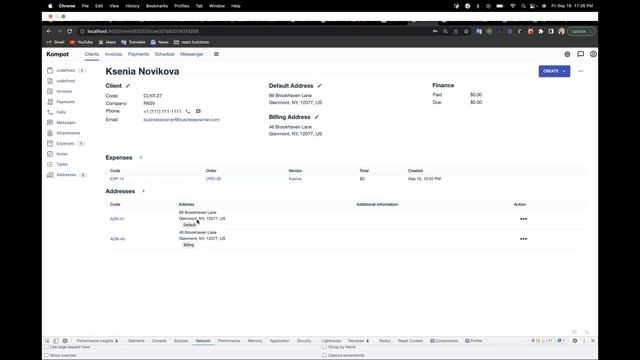Enable Capture screenshots checkbox
The image size is (640, 360).
pyautogui.click(x=324, y=355)
